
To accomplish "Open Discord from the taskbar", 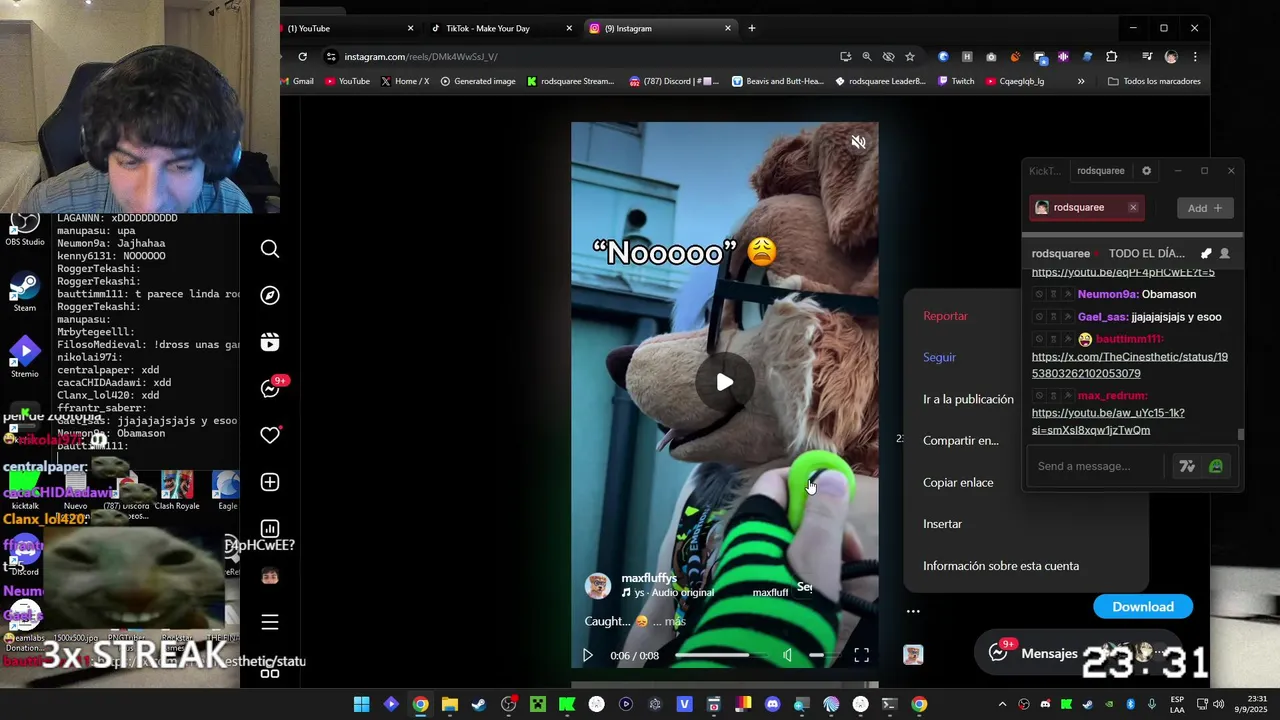I will pyautogui.click(x=772, y=704).
